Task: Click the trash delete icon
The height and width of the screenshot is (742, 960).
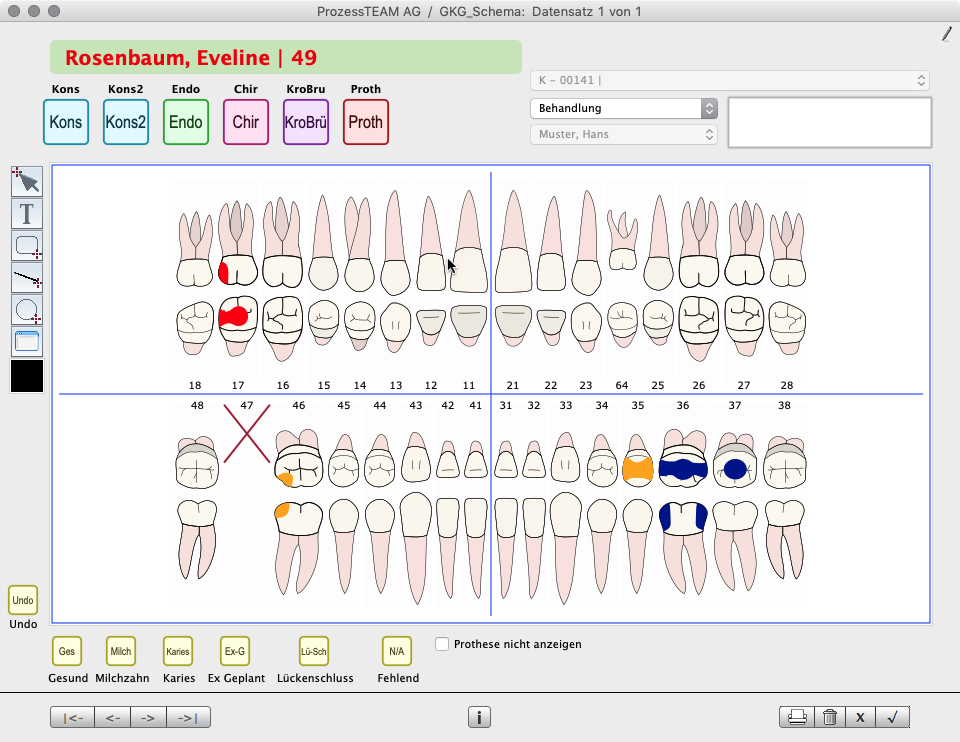Action: pyautogui.click(x=829, y=717)
